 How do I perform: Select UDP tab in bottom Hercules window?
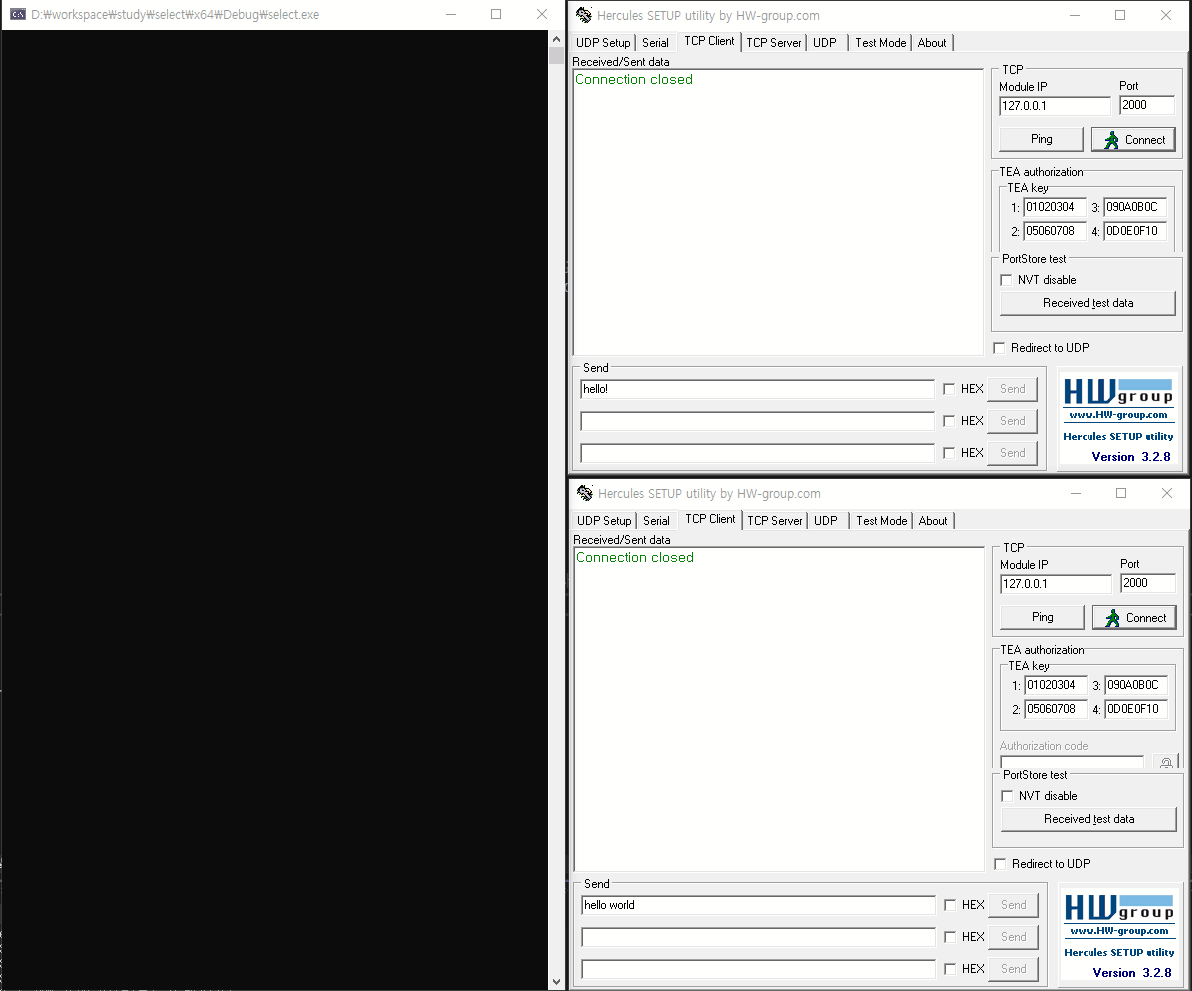click(x=826, y=521)
